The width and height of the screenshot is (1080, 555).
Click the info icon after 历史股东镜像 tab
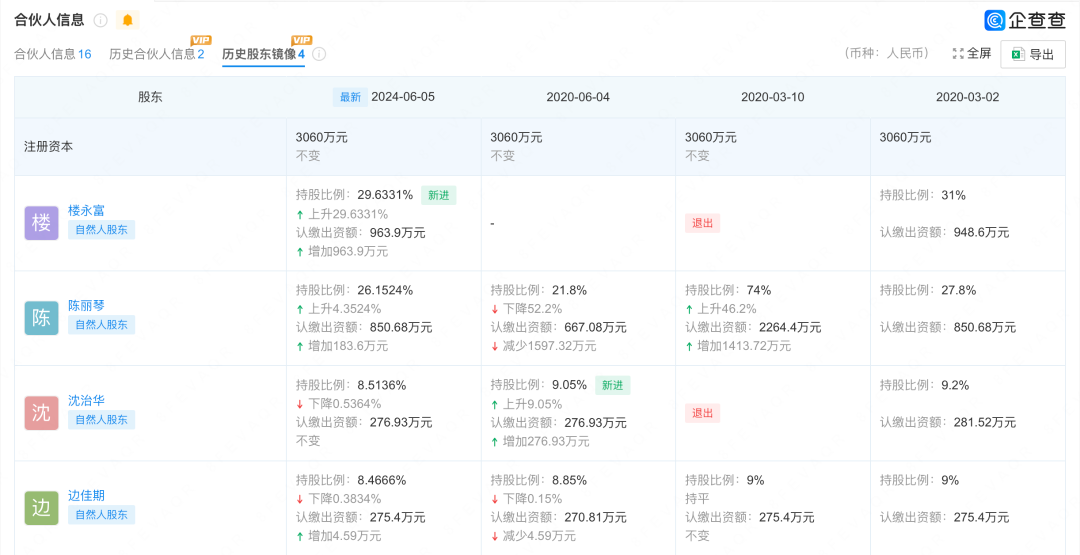(x=319, y=54)
